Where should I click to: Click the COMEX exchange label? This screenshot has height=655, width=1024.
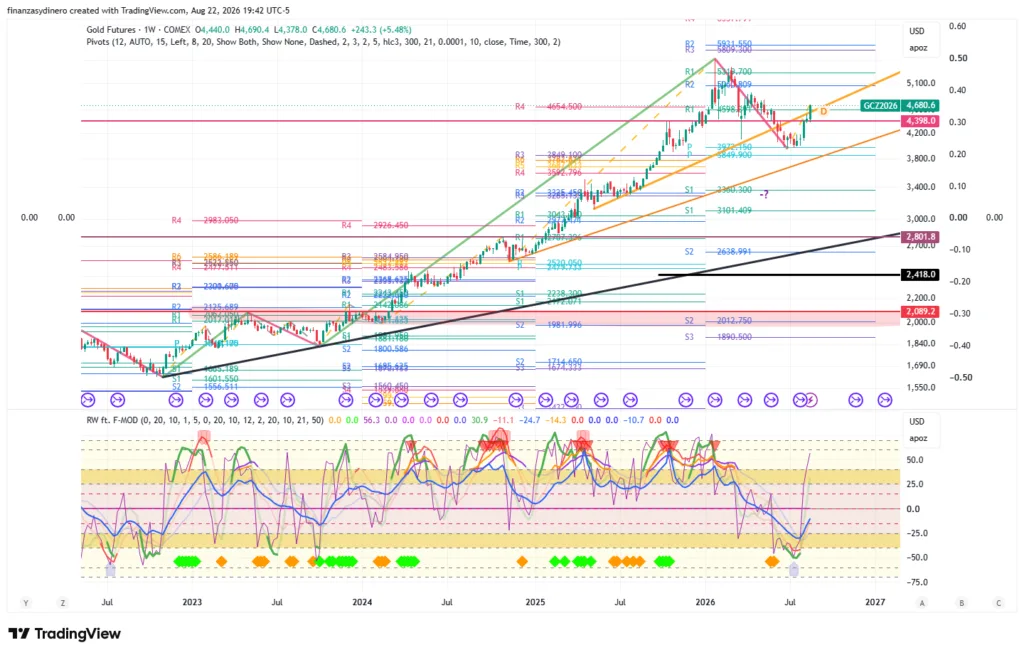pos(176,30)
